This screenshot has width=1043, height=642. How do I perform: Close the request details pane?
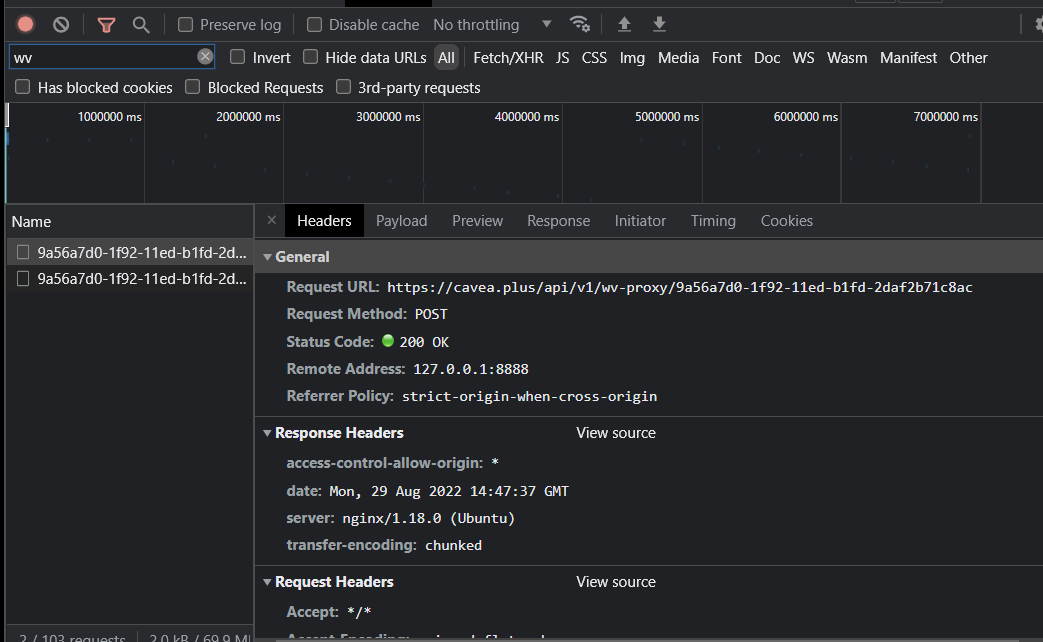click(x=271, y=221)
